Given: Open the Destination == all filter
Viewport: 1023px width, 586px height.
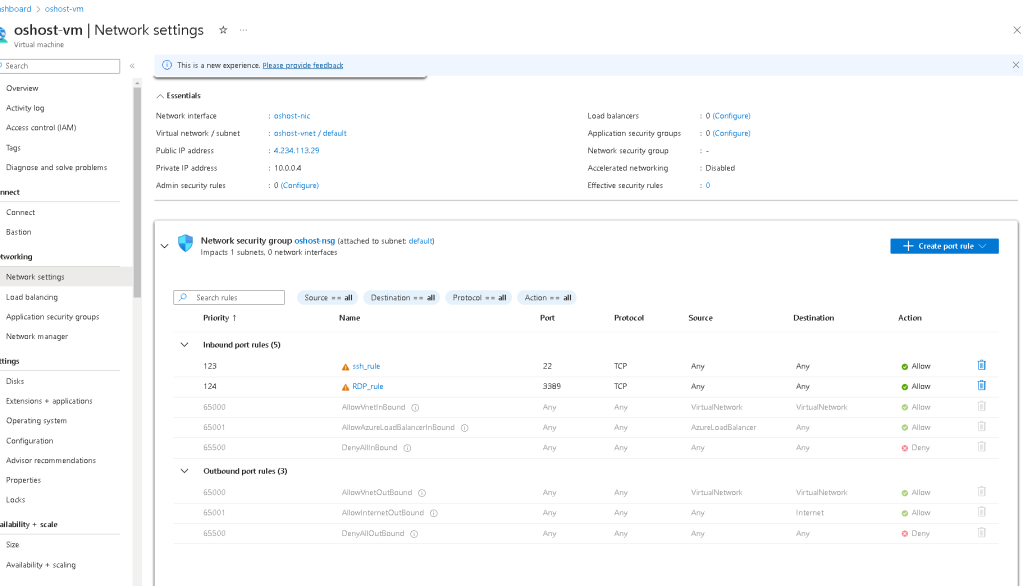Looking at the screenshot, I should [x=402, y=298].
